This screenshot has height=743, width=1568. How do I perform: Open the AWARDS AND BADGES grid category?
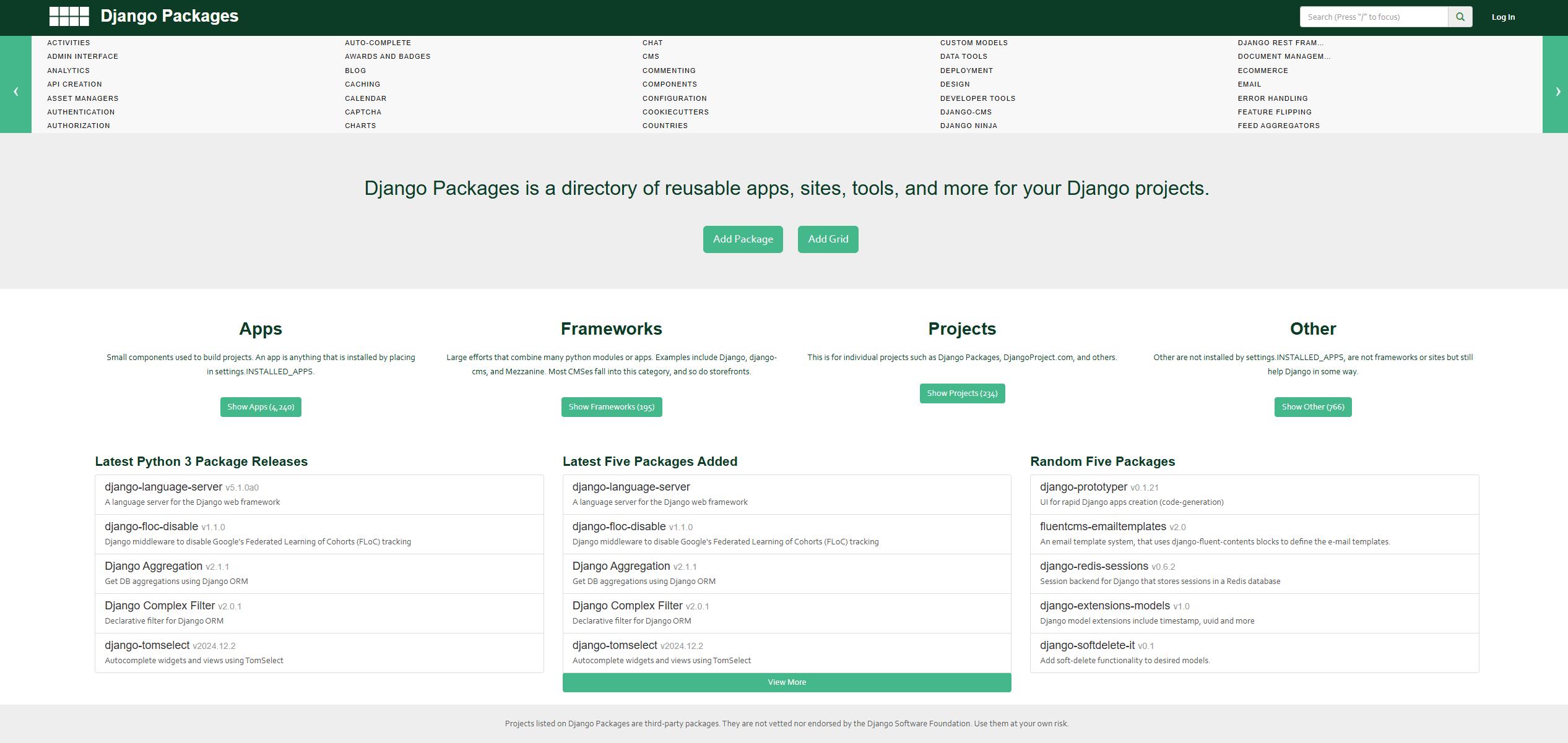[x=388, y=56]
